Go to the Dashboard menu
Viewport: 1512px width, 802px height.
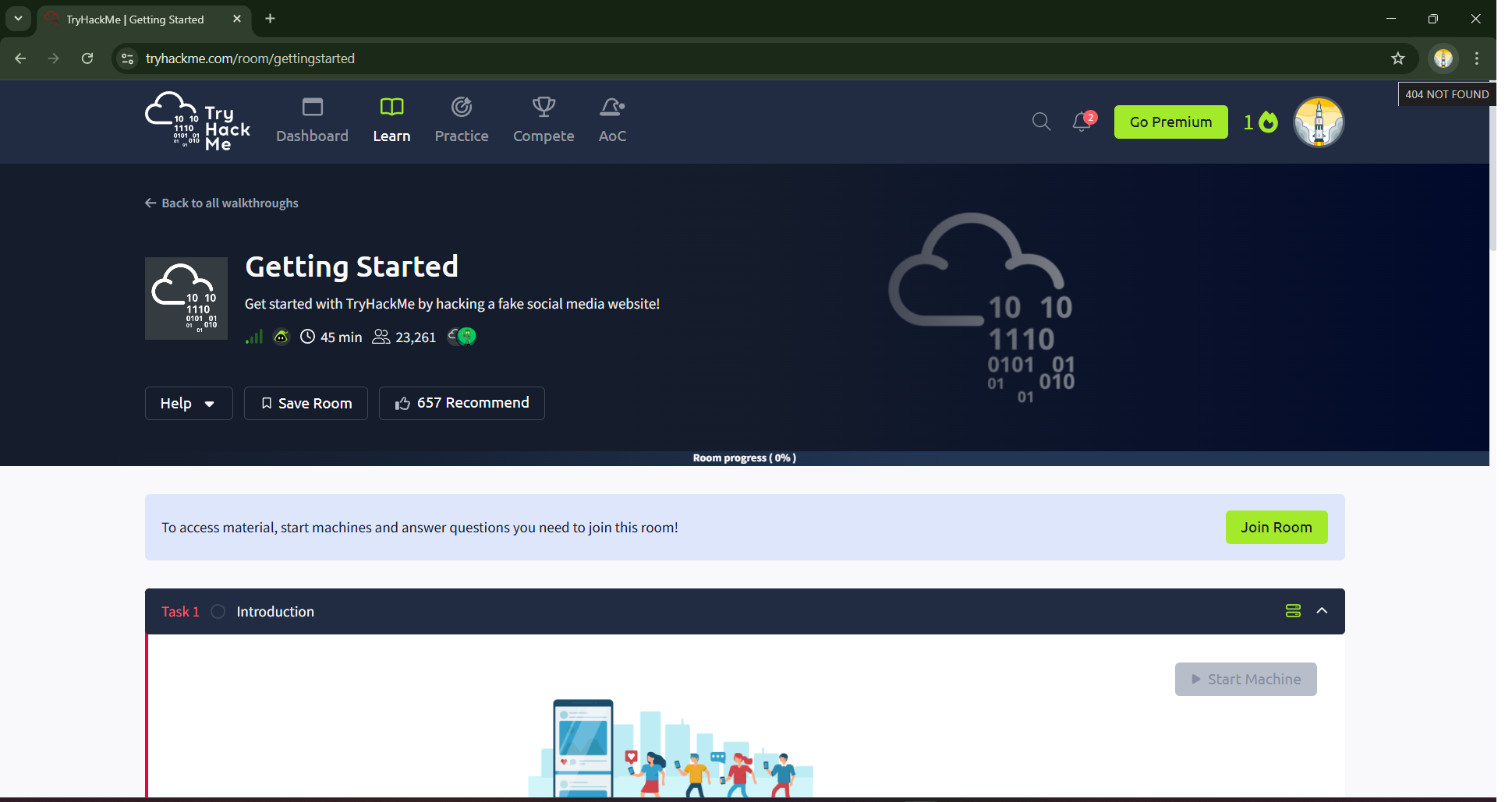click(x=312, y=122)
